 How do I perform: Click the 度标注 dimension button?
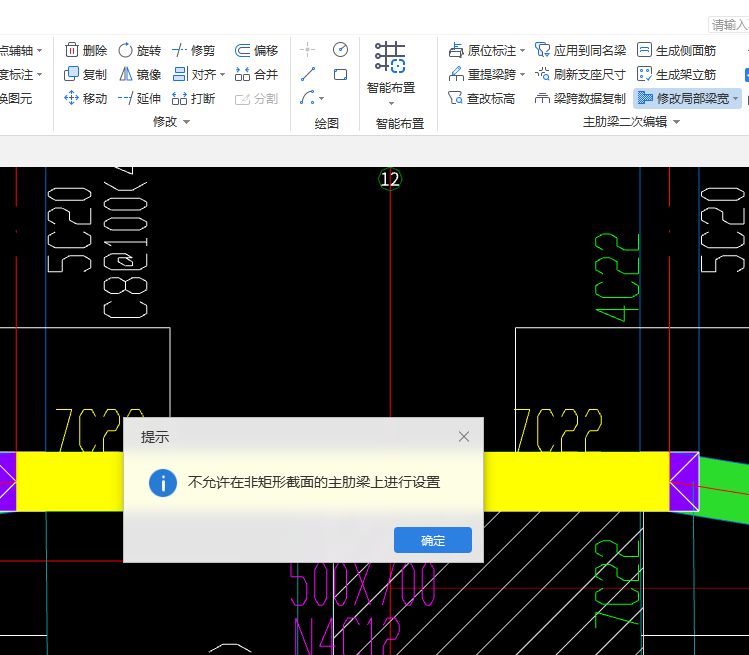pyautogui.click(x=17, y=75)
